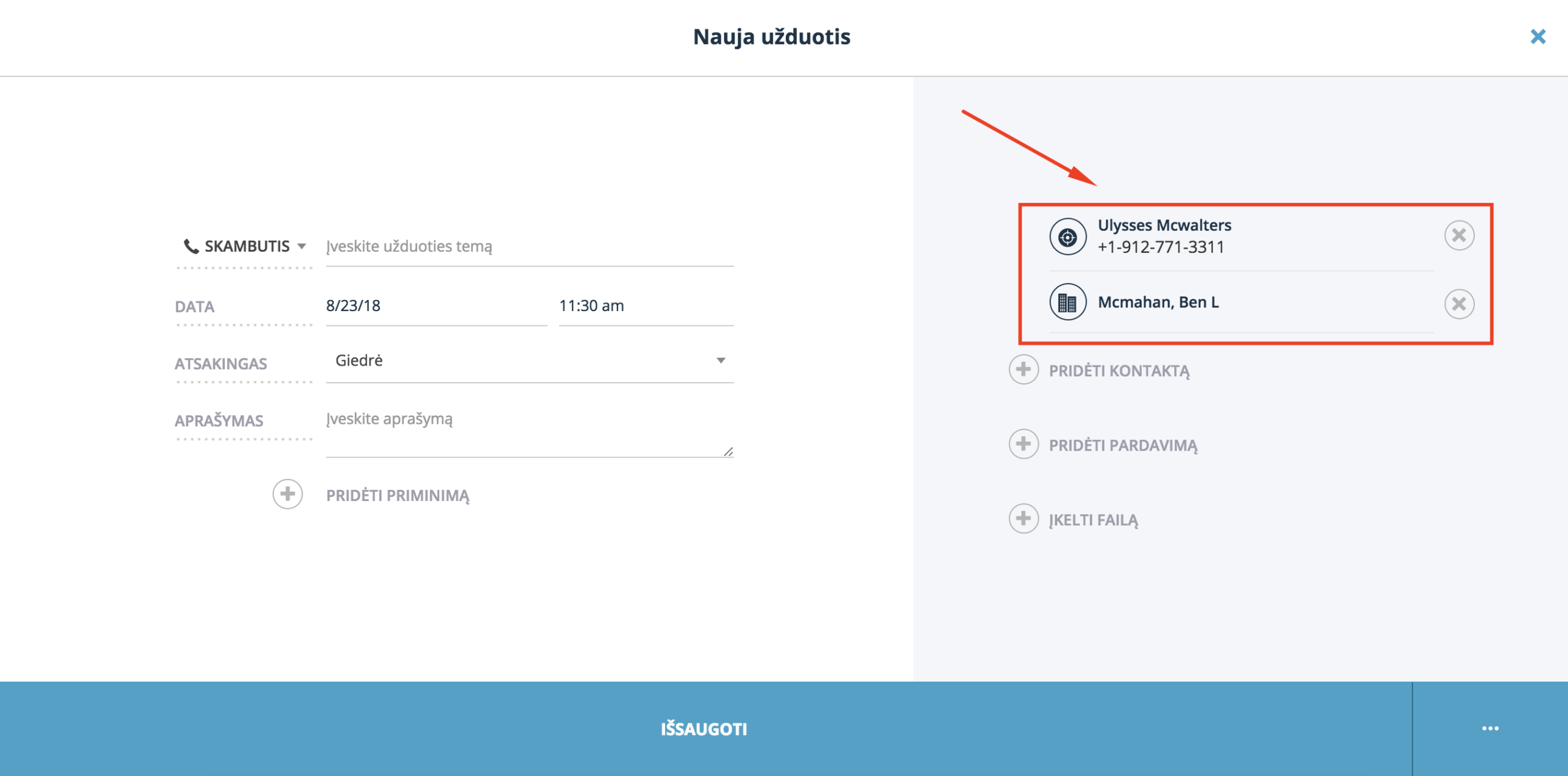
Task: Click the Ulysses Mcwalters contact target icon
Action: point(1068,236)
